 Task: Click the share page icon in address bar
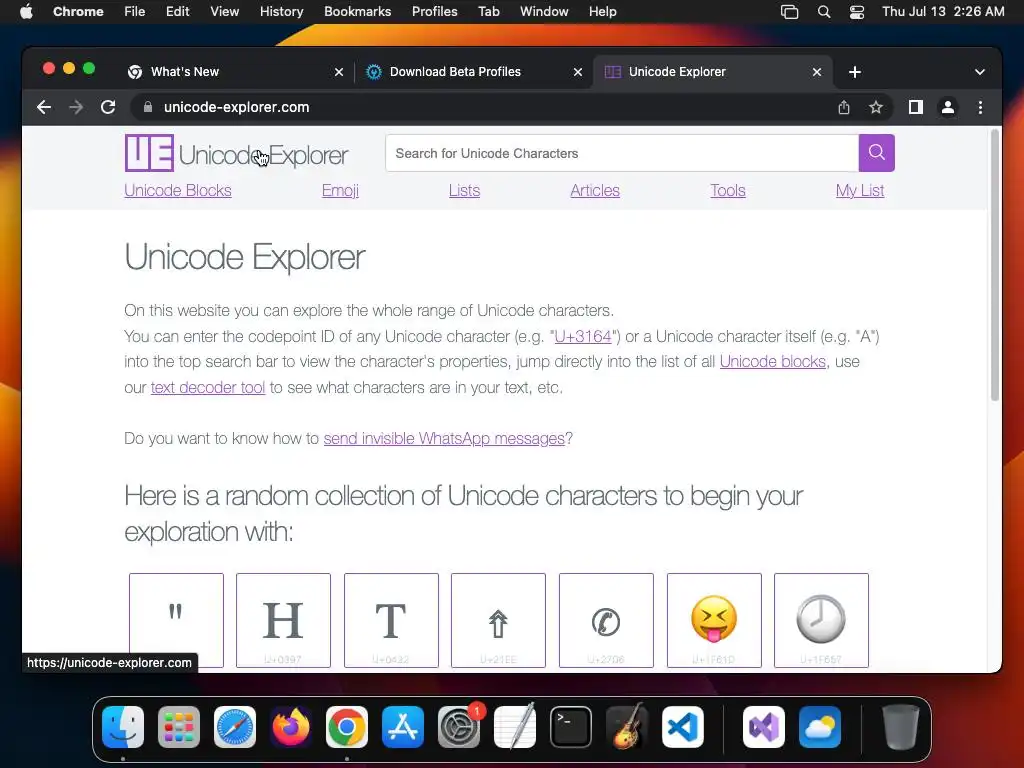[844, 107]
